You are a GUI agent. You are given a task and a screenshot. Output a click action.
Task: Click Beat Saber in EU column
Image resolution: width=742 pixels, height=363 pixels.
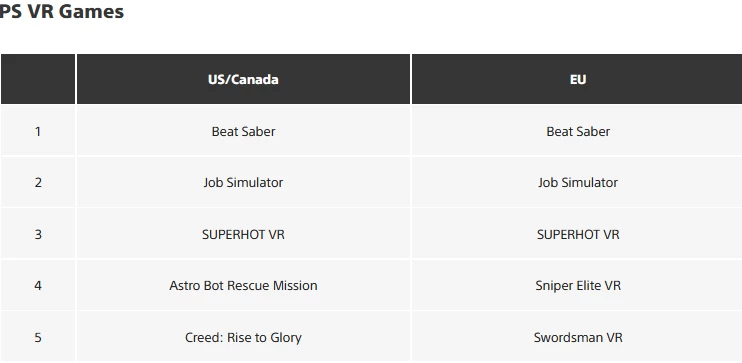pos(577,131)
